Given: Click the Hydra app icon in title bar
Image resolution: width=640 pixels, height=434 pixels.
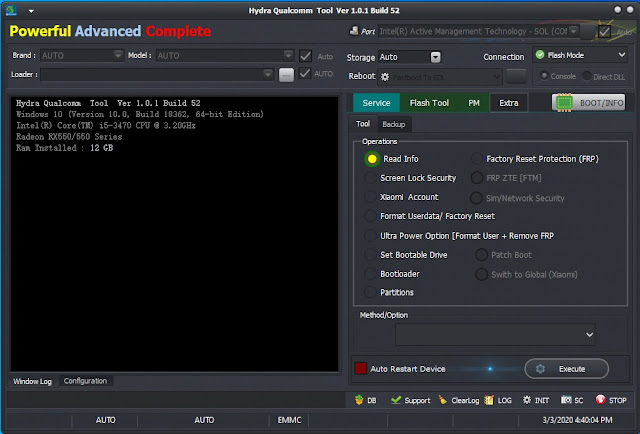Looking at the screenshot, I should pyautogui.click(x=11, y=10).
